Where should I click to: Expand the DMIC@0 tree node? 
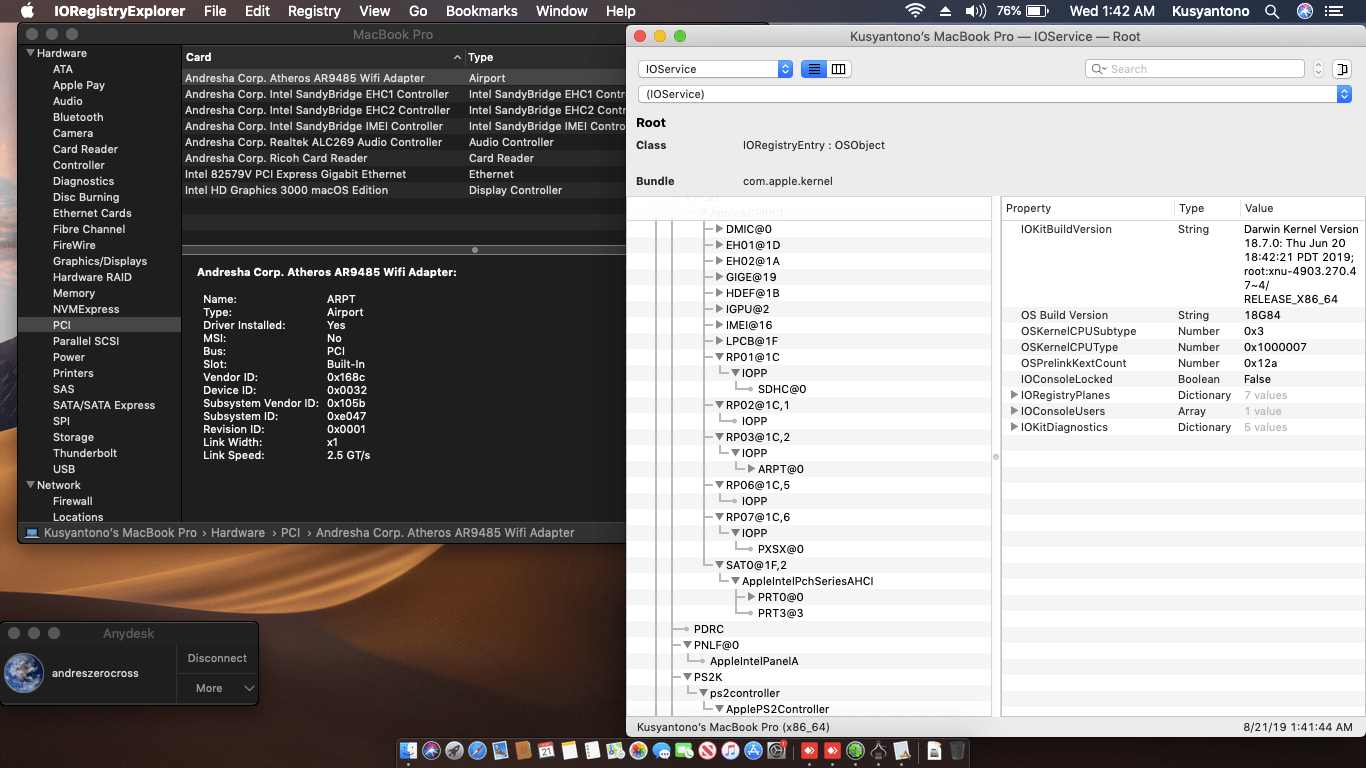(x=719, y=229)
